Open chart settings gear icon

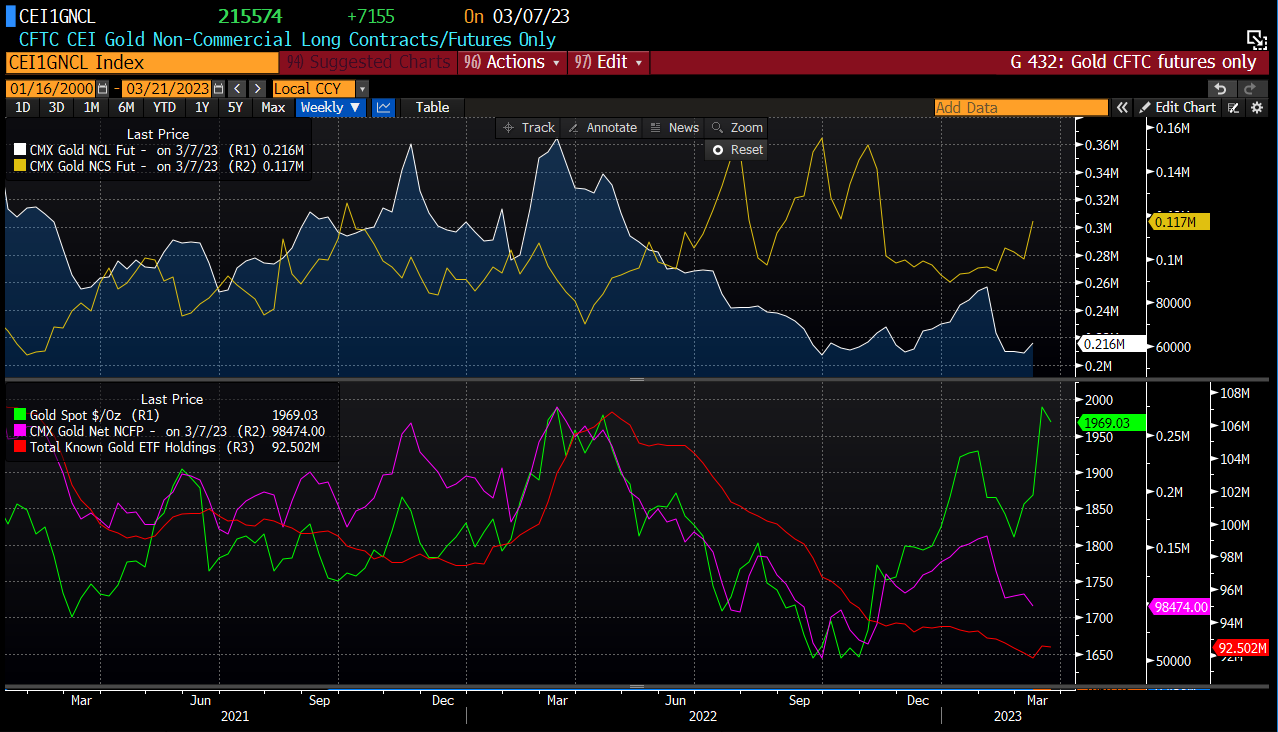tap(1257, 107)
